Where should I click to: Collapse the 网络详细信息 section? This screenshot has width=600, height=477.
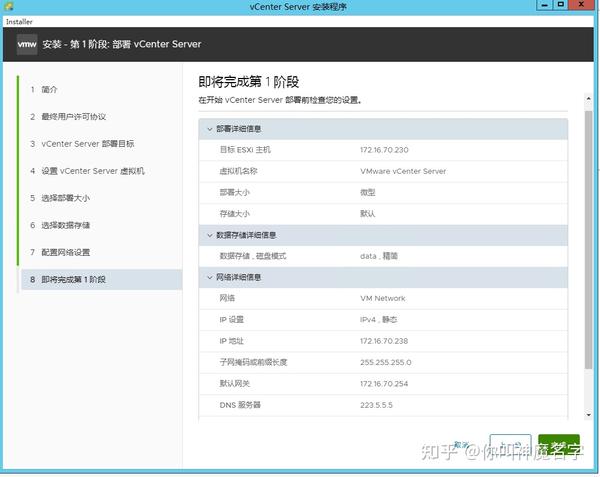(x=209, y=277)
